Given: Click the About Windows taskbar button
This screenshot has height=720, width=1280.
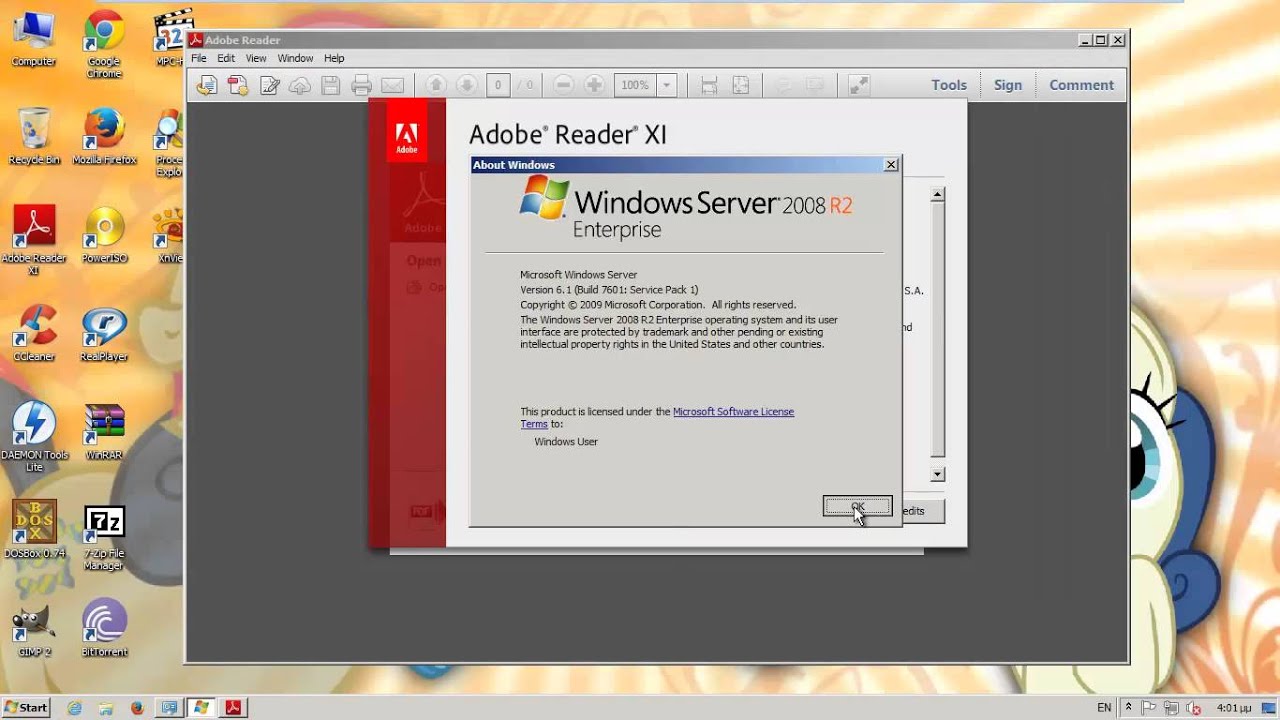Looking at the screenshot, I should point(201,708).
